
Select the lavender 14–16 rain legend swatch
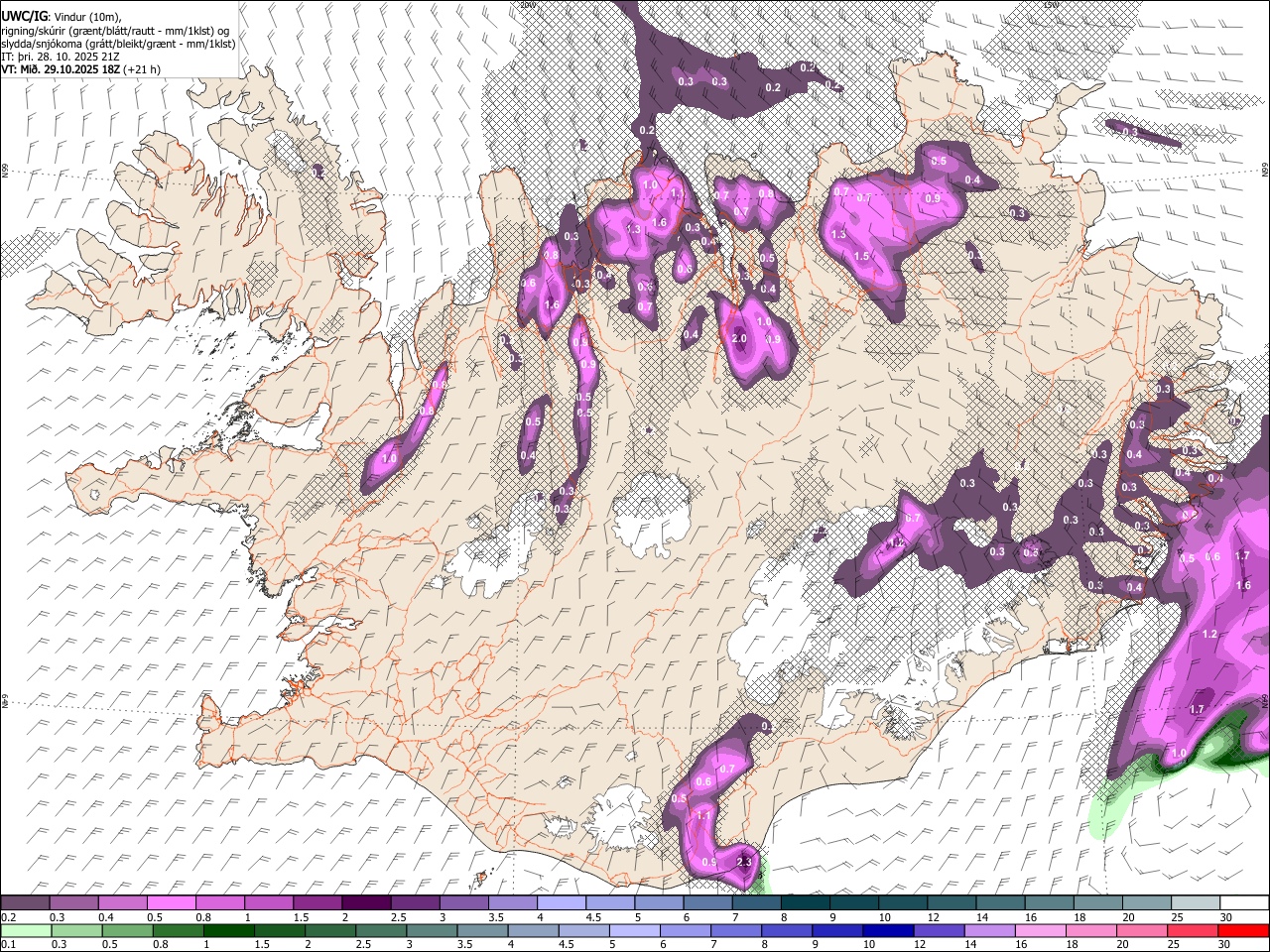click(x=990, y=930)
